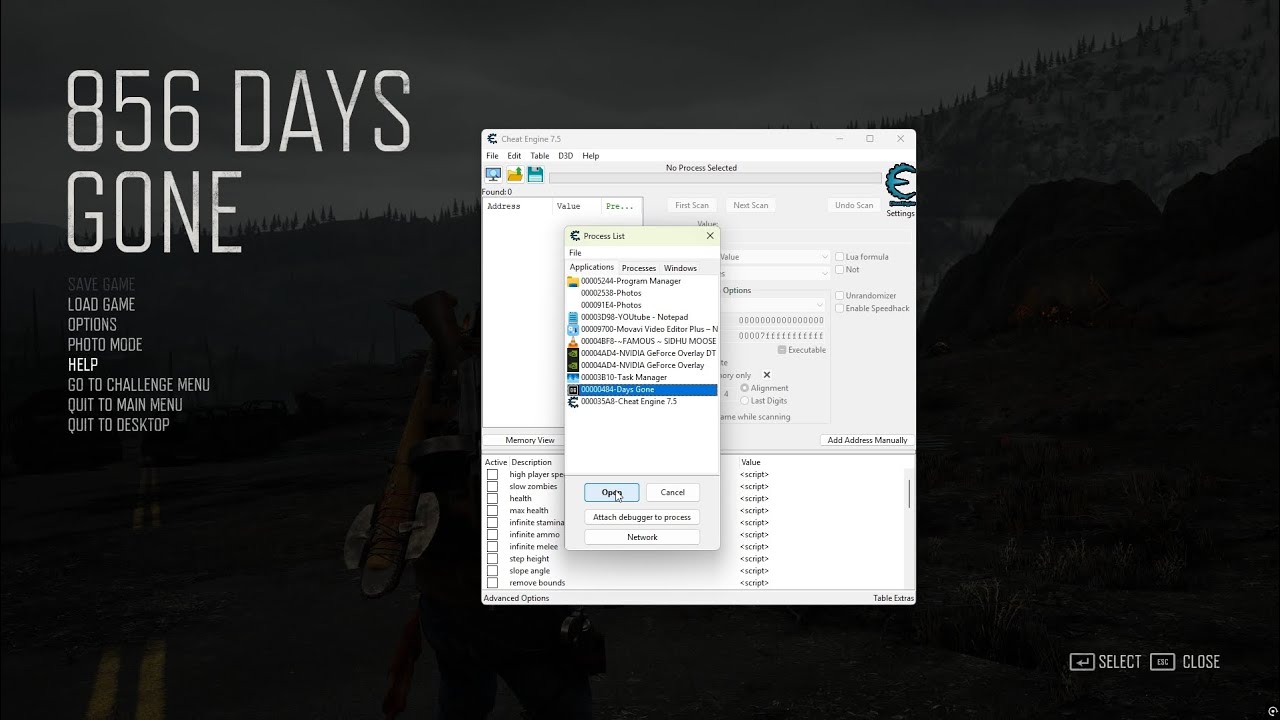Click the floppy disk save icon
Viewport: 1280px width, 720px height.
(535, 175)
